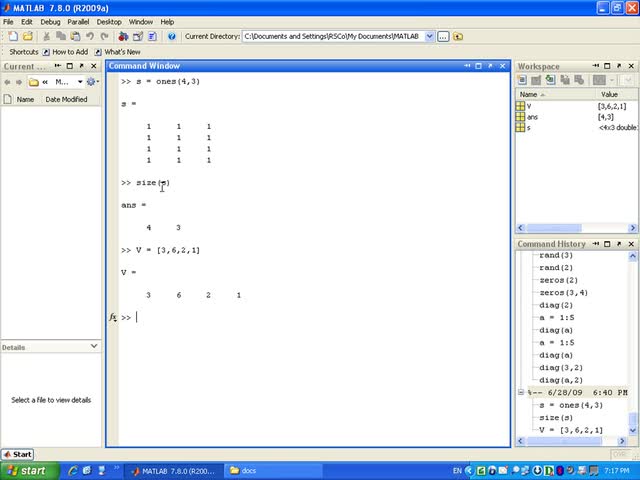
Task: Click the Redo arrow toolbar icon
Action: 104,36
